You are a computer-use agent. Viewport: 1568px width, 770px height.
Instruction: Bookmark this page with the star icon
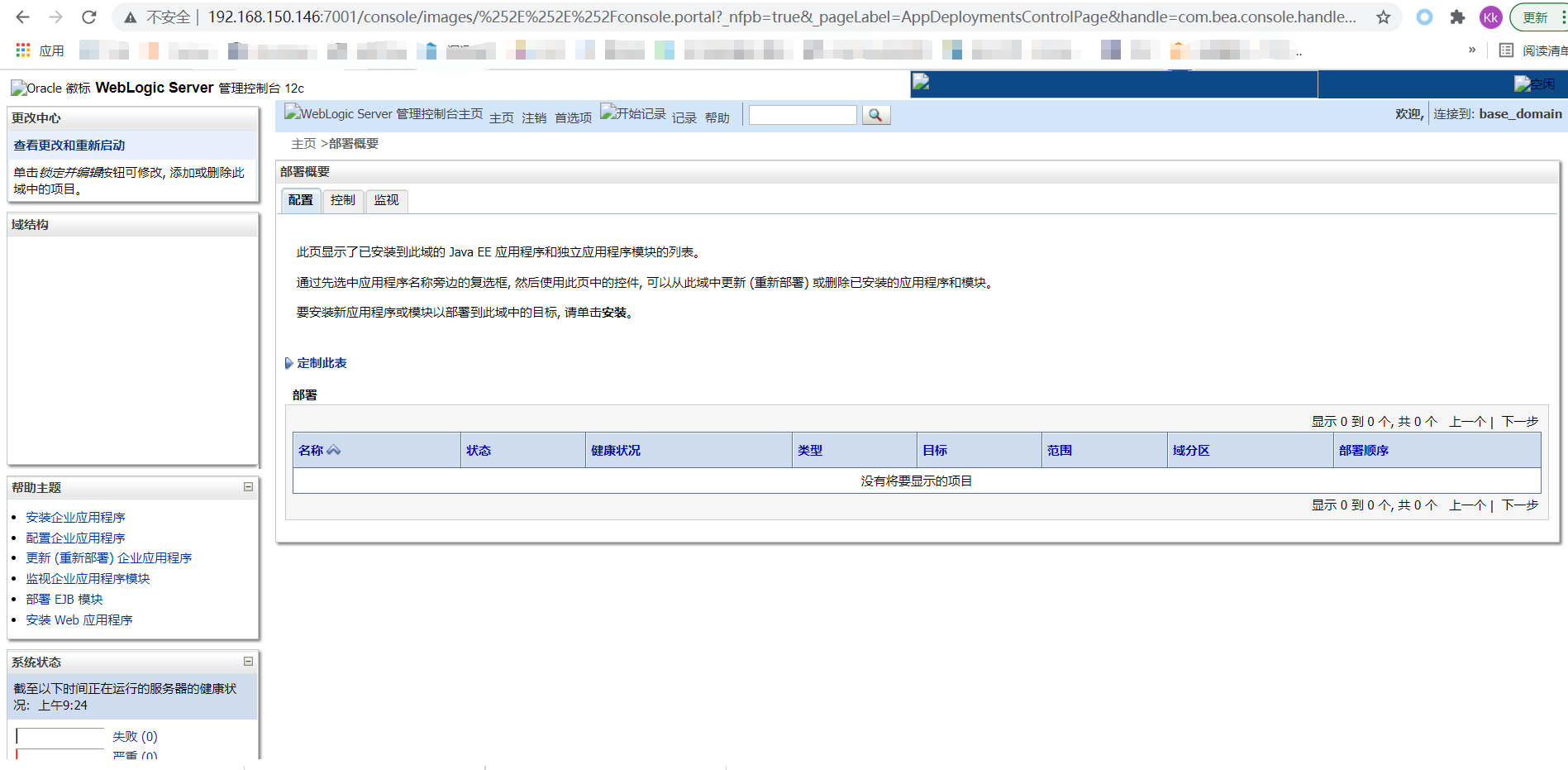1383,17
